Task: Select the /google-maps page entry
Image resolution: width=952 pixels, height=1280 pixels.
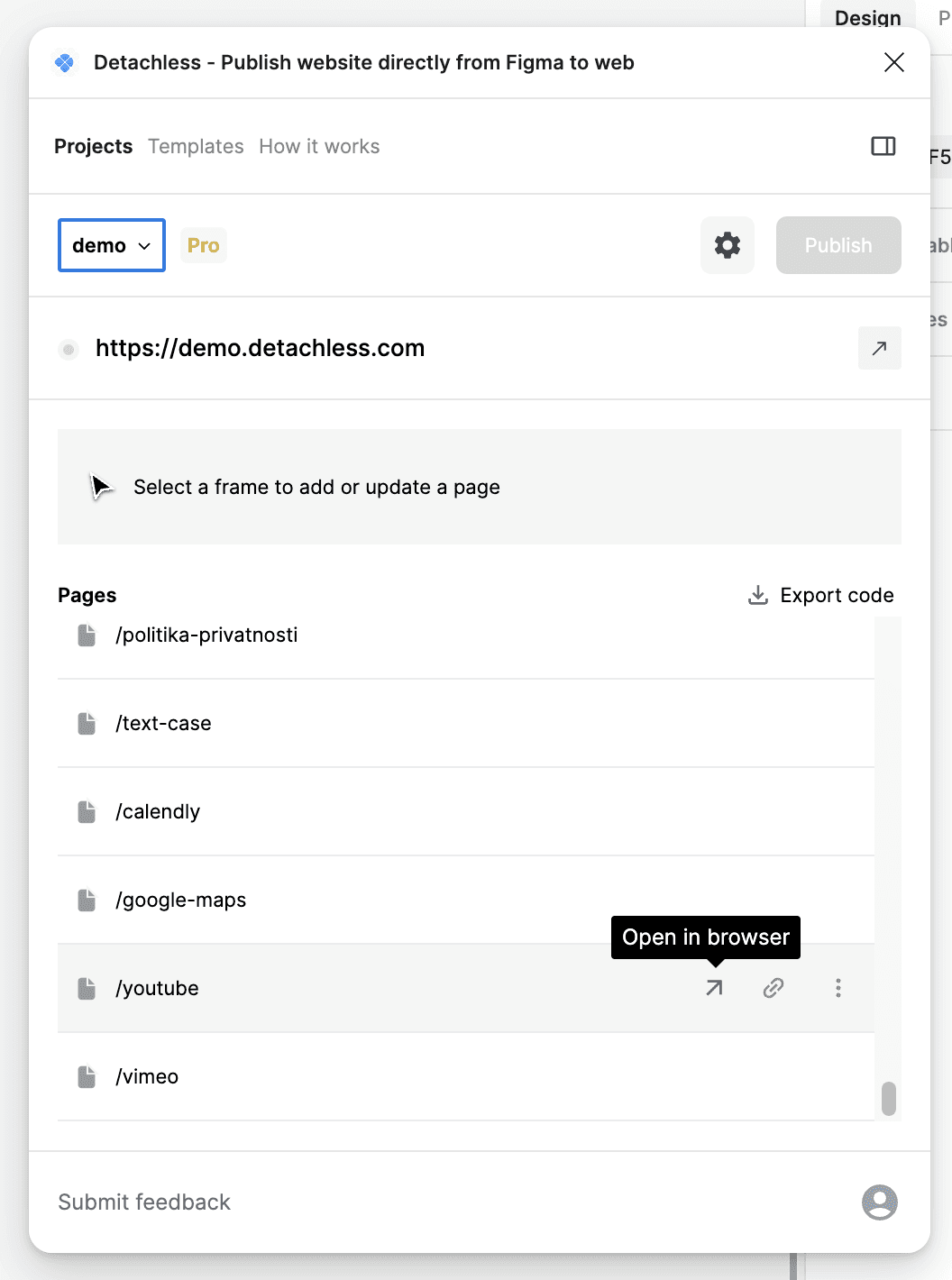Action: (180, 899)
